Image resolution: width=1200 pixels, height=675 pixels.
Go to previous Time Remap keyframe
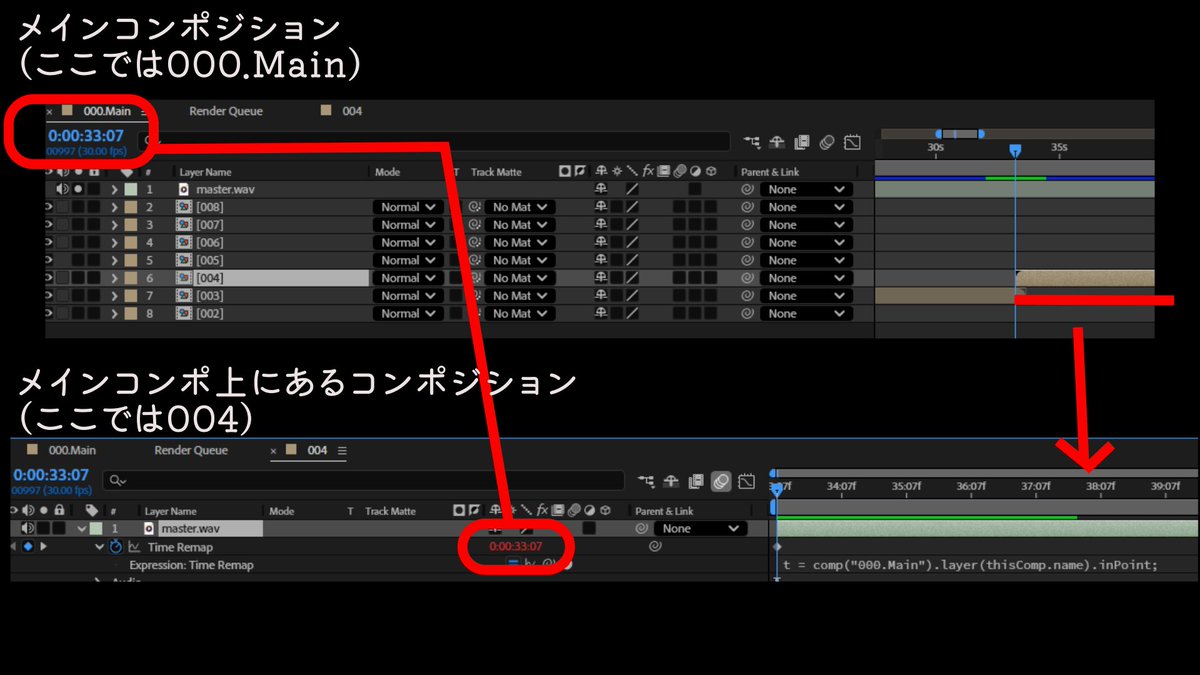click(14, 547)
